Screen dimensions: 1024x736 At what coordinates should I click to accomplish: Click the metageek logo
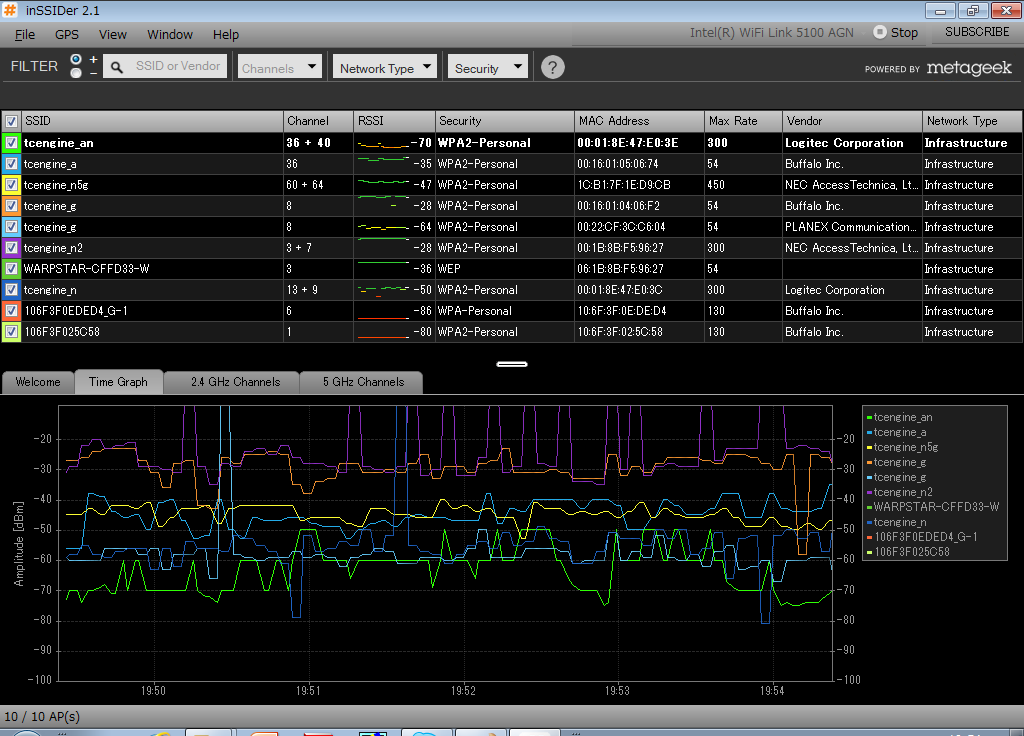point(969,68)
